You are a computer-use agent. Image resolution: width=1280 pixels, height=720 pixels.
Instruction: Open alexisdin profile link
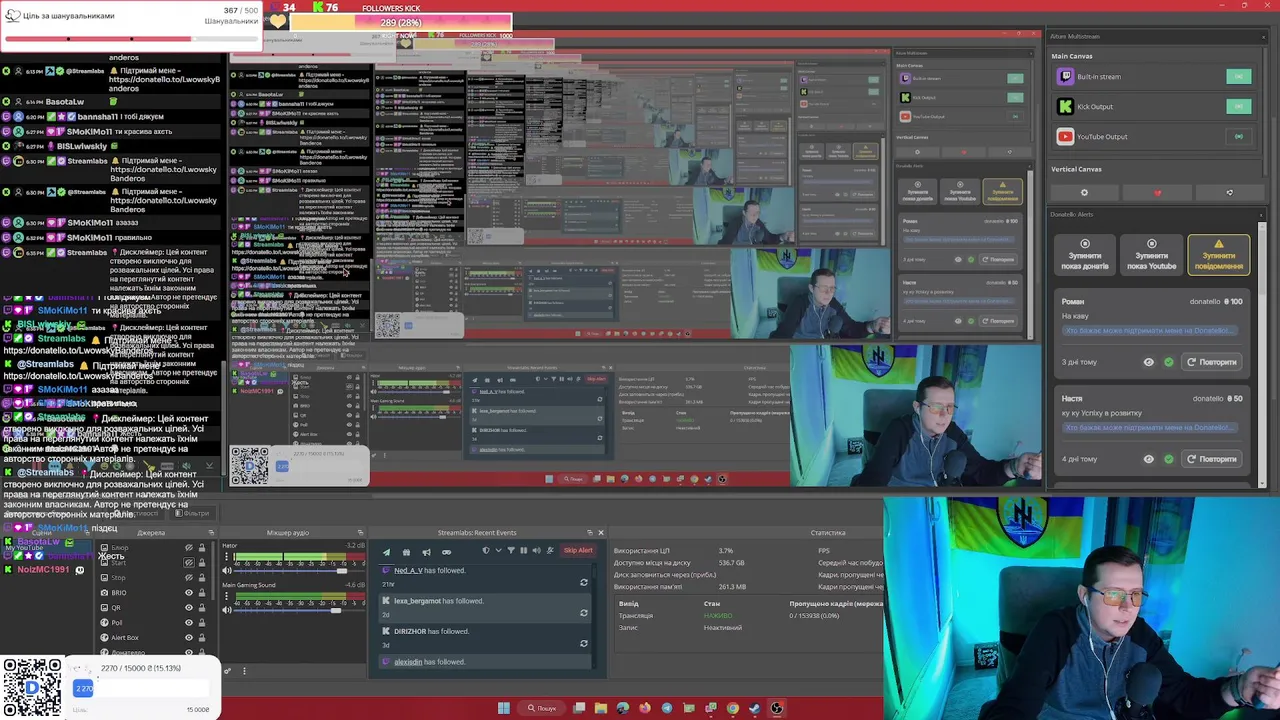[408, 662]
